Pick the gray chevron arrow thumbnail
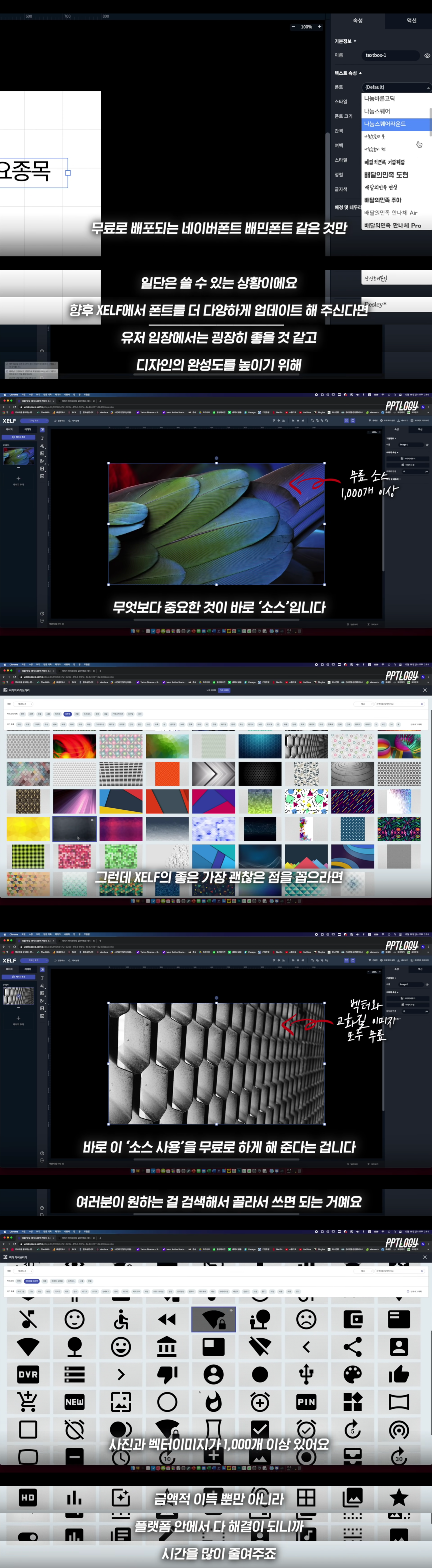 [213, 774]
